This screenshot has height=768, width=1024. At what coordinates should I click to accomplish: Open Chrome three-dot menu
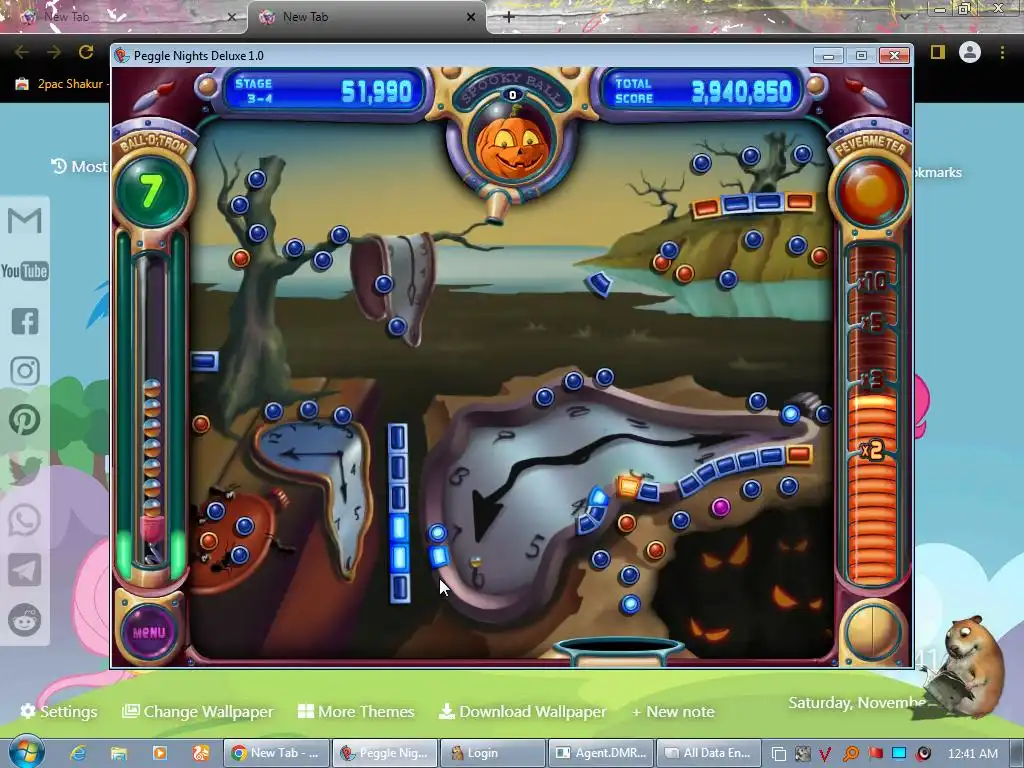click(1002, 52)
